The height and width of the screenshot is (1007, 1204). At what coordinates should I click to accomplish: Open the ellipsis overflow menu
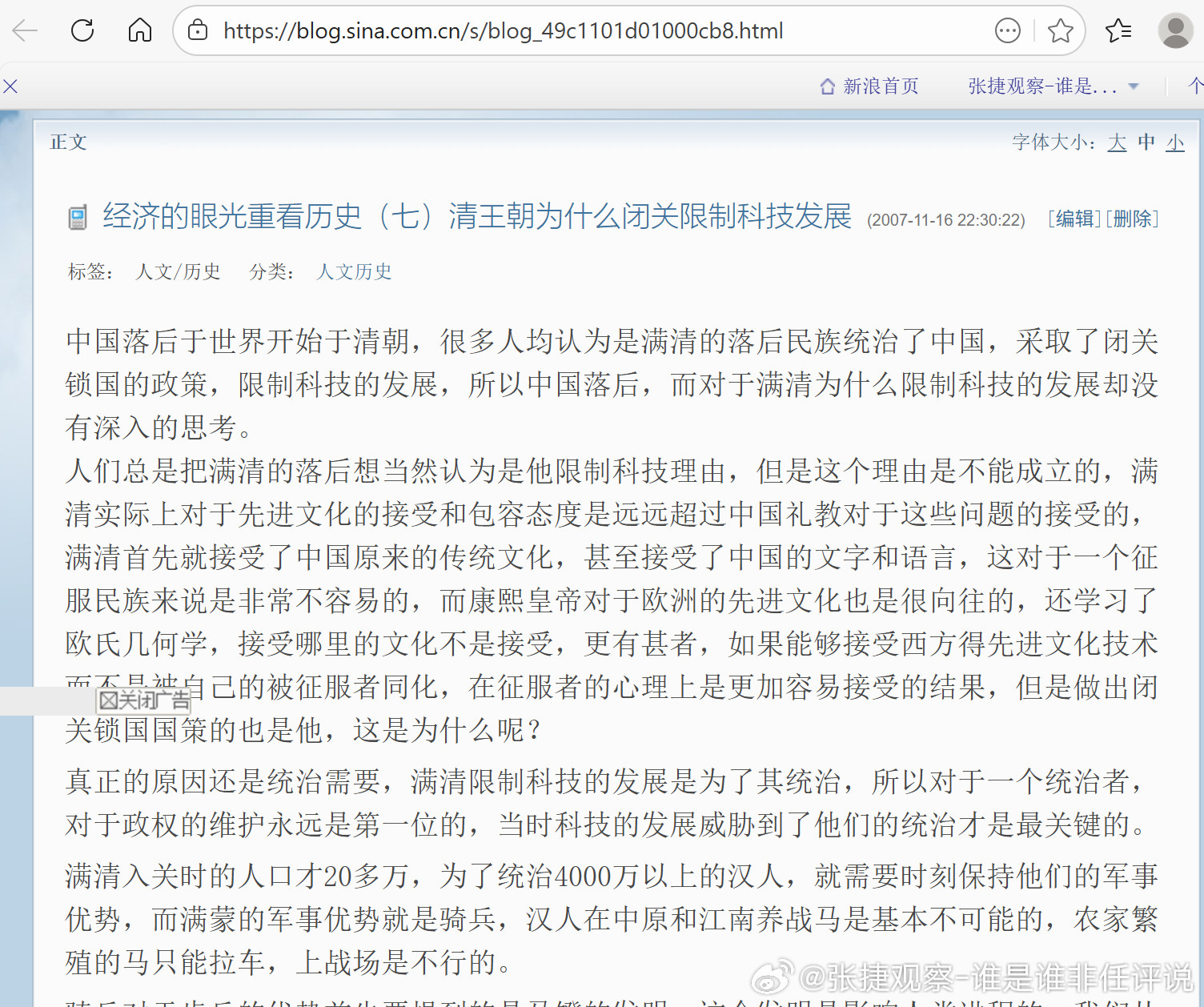point(1007,30)
